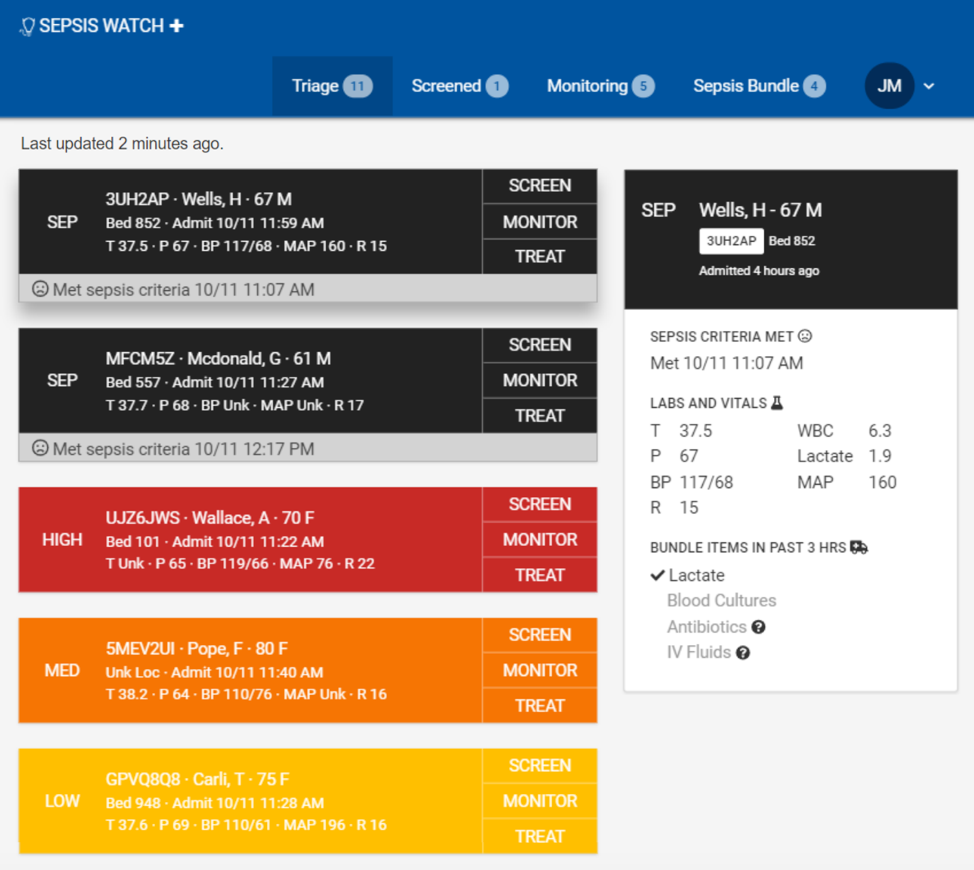Expand the user menu chevron beside JM
Viewport: 974px width, 870px height.
tap(929, 86)
